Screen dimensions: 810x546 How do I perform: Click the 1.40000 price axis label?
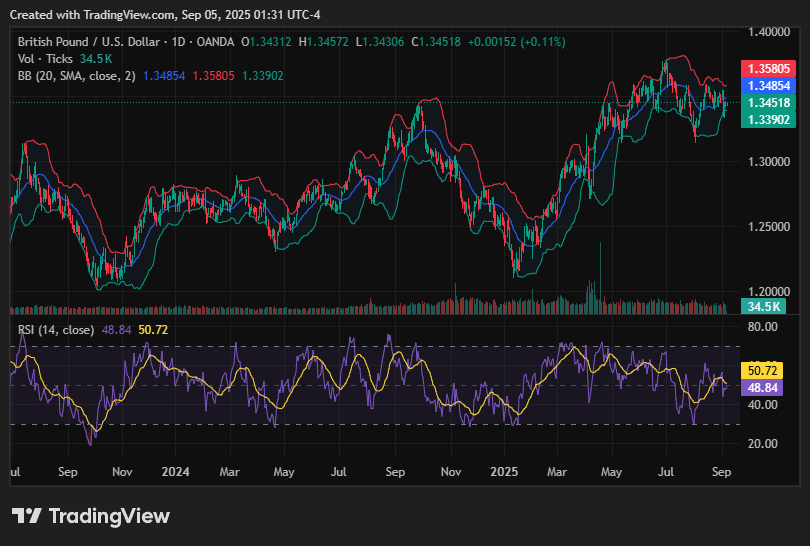[769, 32]
